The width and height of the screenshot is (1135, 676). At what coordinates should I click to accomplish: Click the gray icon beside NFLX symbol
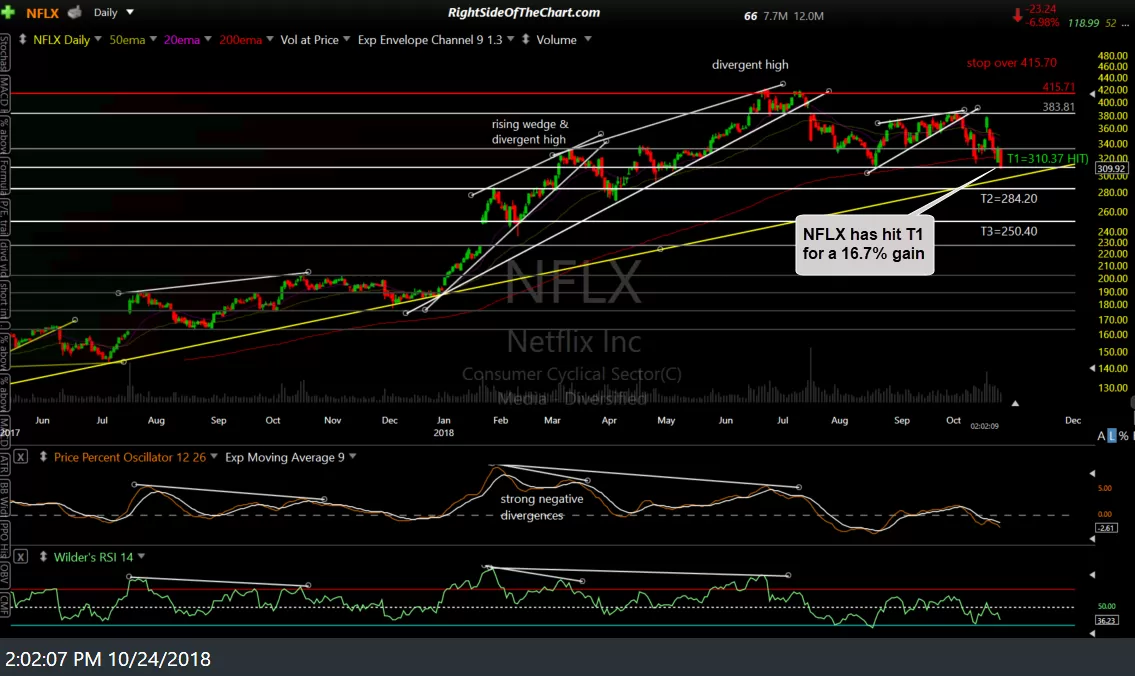tap(75, 12)
